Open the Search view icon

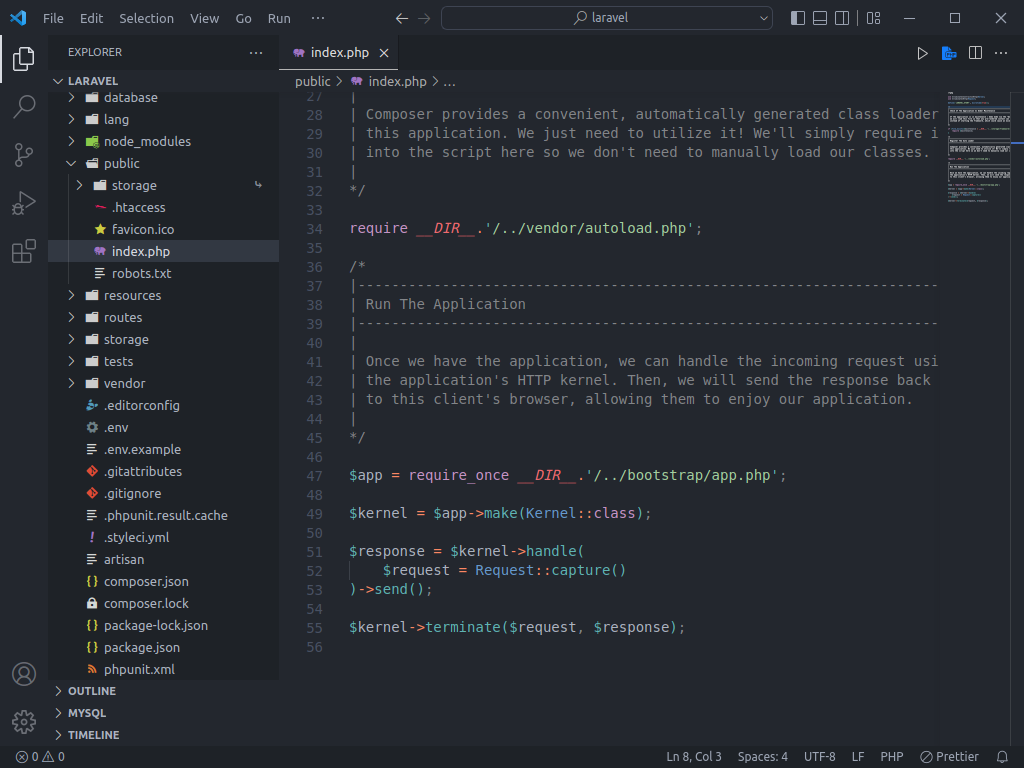coord(24,106)
